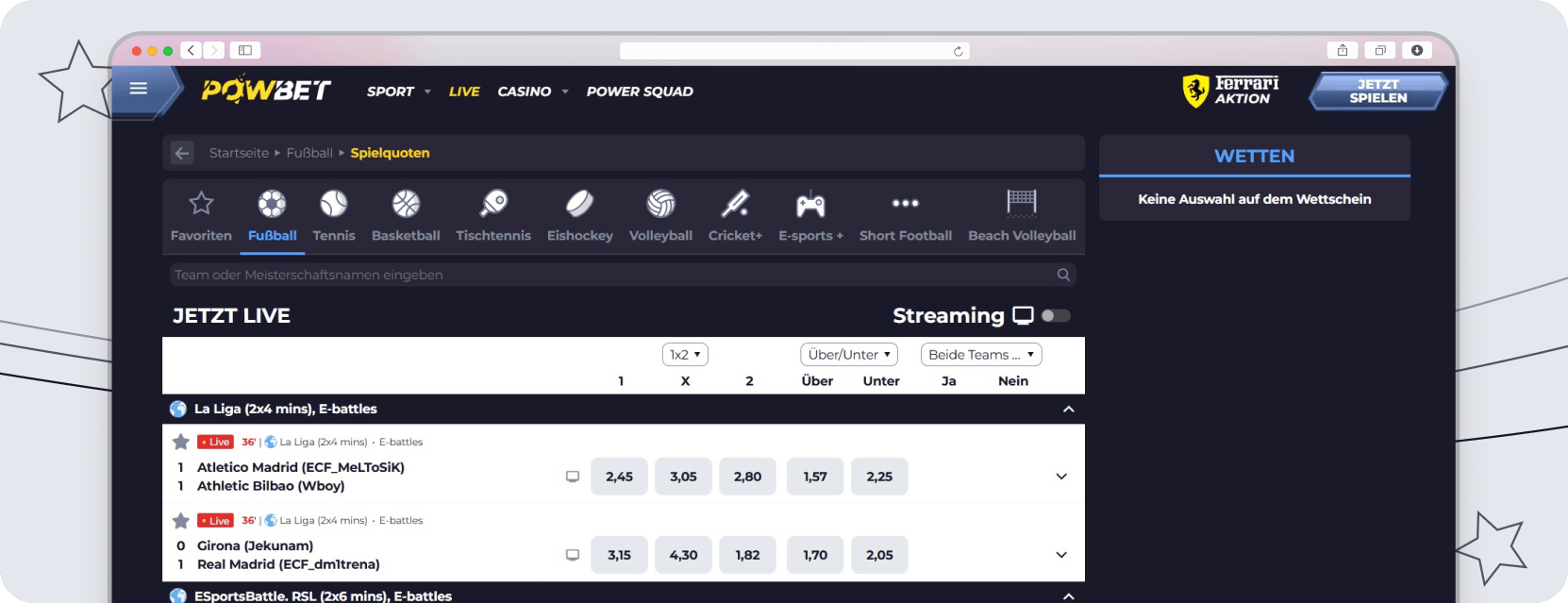Click the Streaming monitor icon

pos(1023,315)
